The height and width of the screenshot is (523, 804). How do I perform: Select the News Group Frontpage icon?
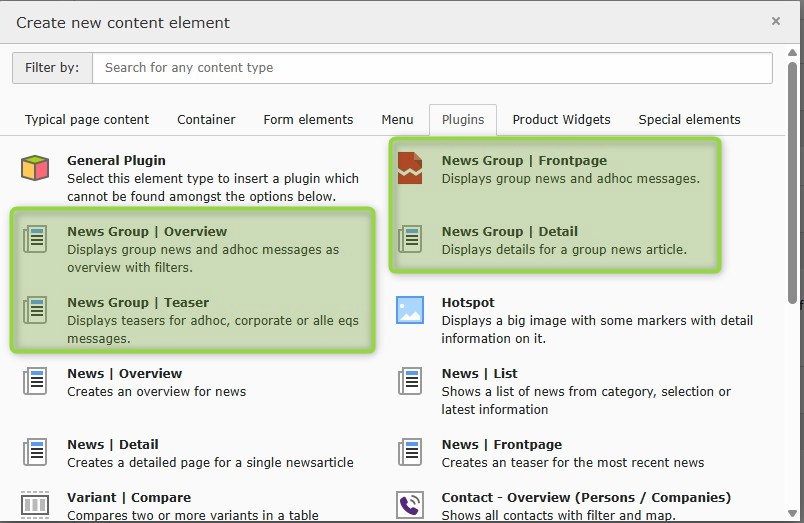point(410,168)
